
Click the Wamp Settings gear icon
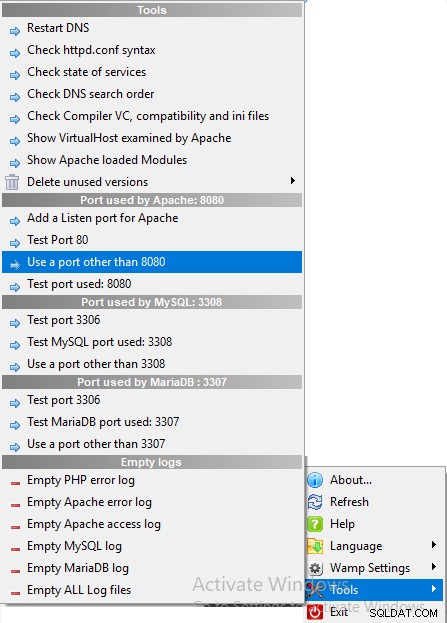[x=315, y=568]
